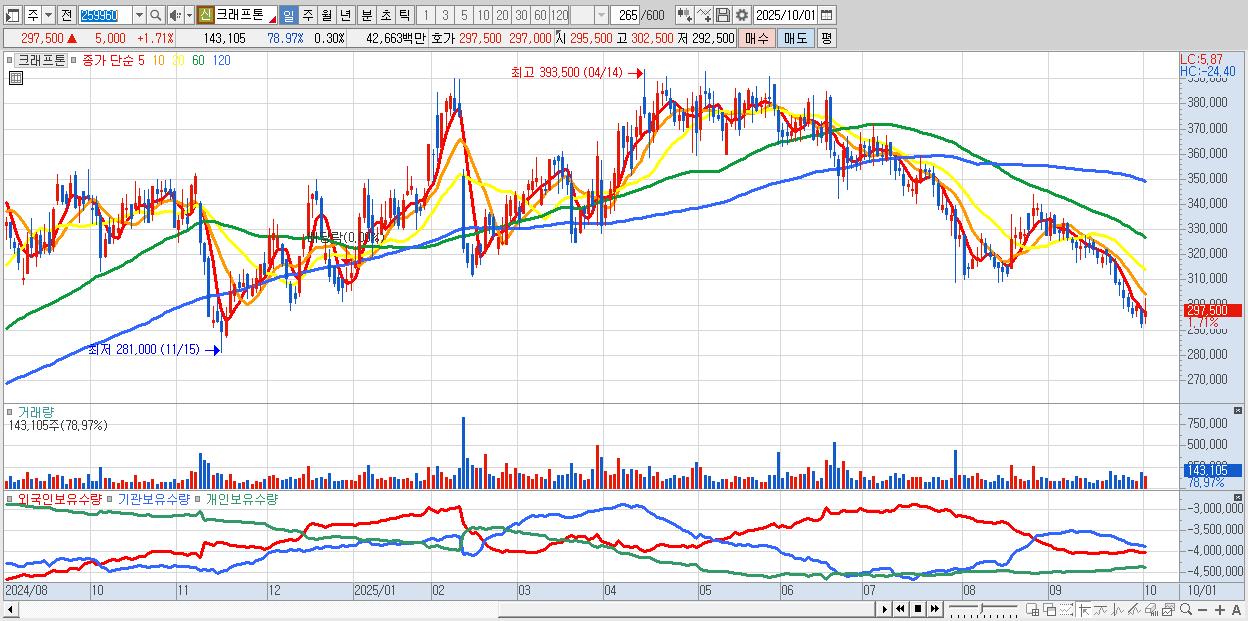Click the overlapping windows icon in bottom toolbar

point(1050,610)
